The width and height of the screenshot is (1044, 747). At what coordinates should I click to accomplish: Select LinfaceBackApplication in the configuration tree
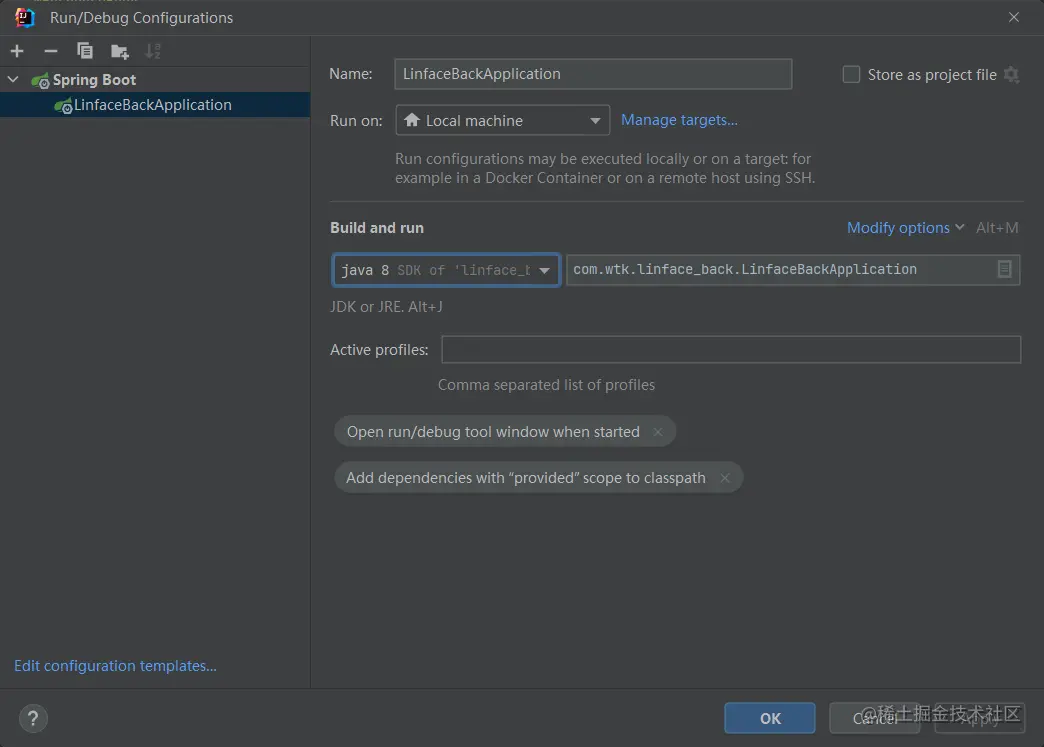tap(152, 105)
